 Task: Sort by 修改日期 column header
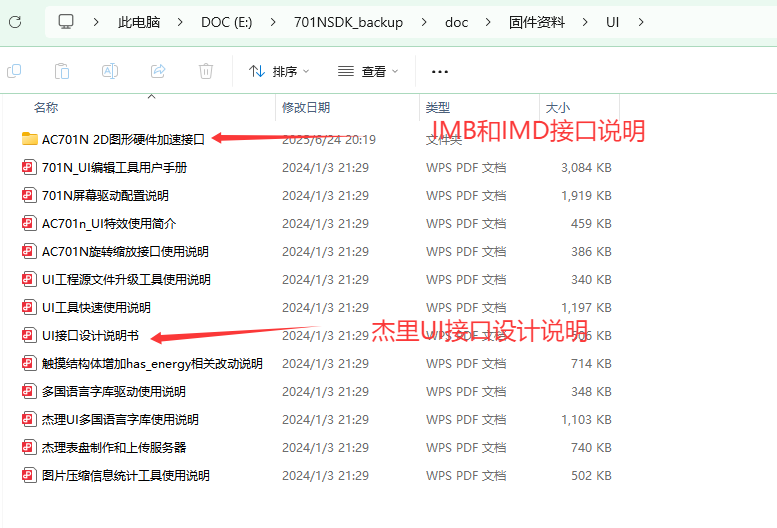click(306, 107)
